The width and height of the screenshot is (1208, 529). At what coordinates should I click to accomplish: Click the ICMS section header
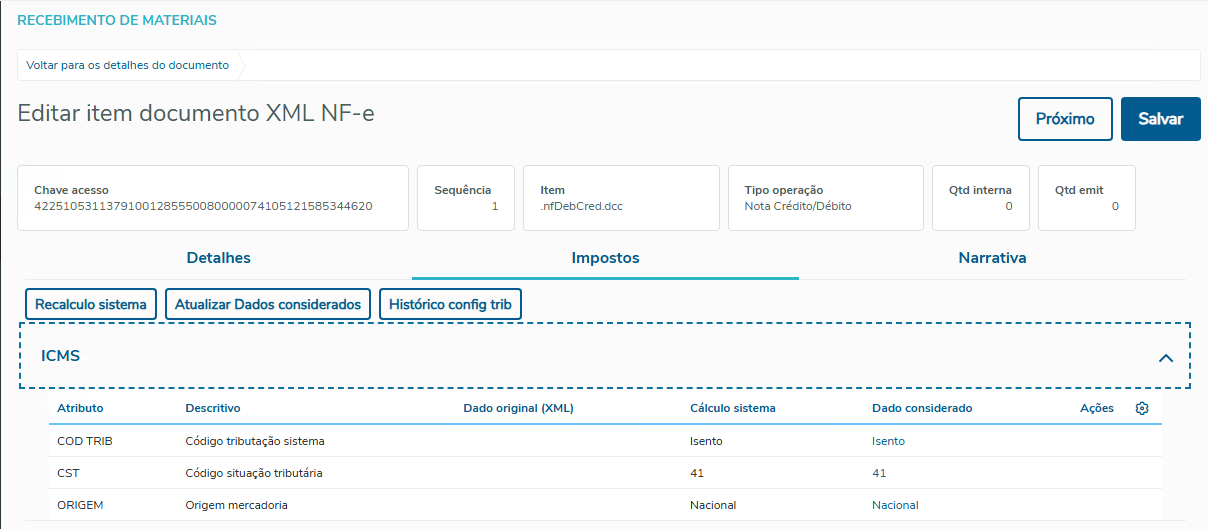tap(61, 356)
